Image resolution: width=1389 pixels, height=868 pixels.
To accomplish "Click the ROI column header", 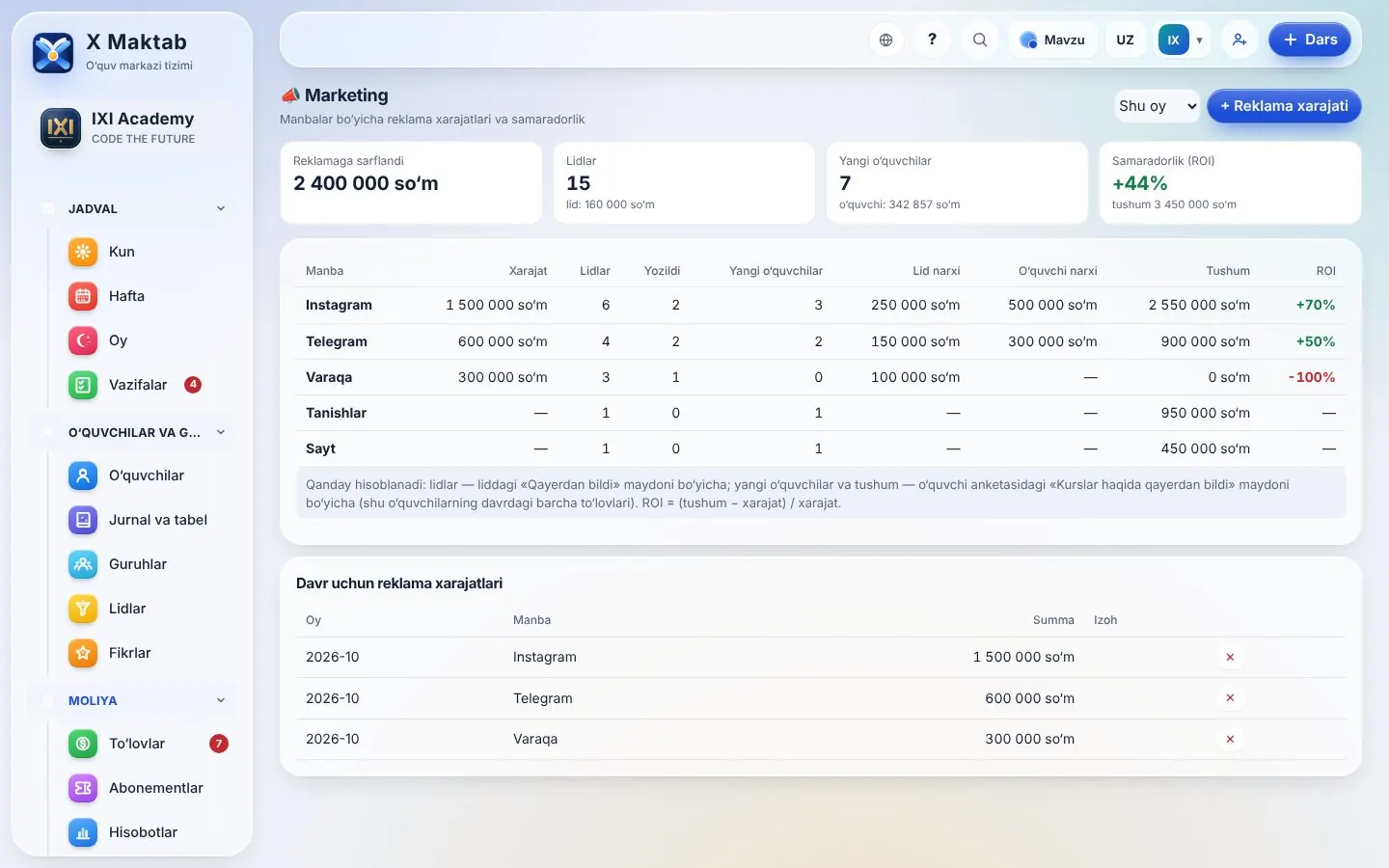I will [1325, 271].
